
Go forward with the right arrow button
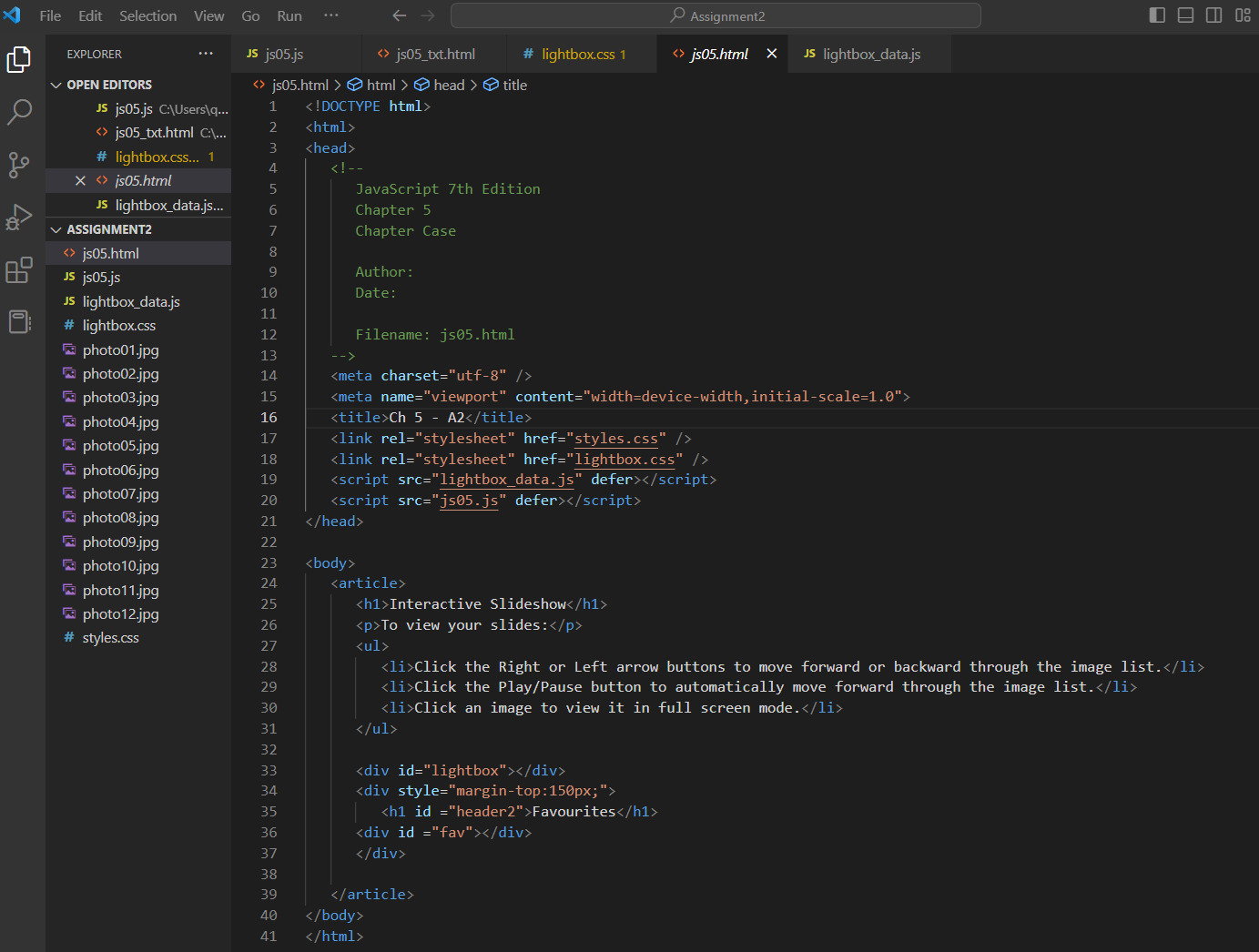tap(428, 15)
